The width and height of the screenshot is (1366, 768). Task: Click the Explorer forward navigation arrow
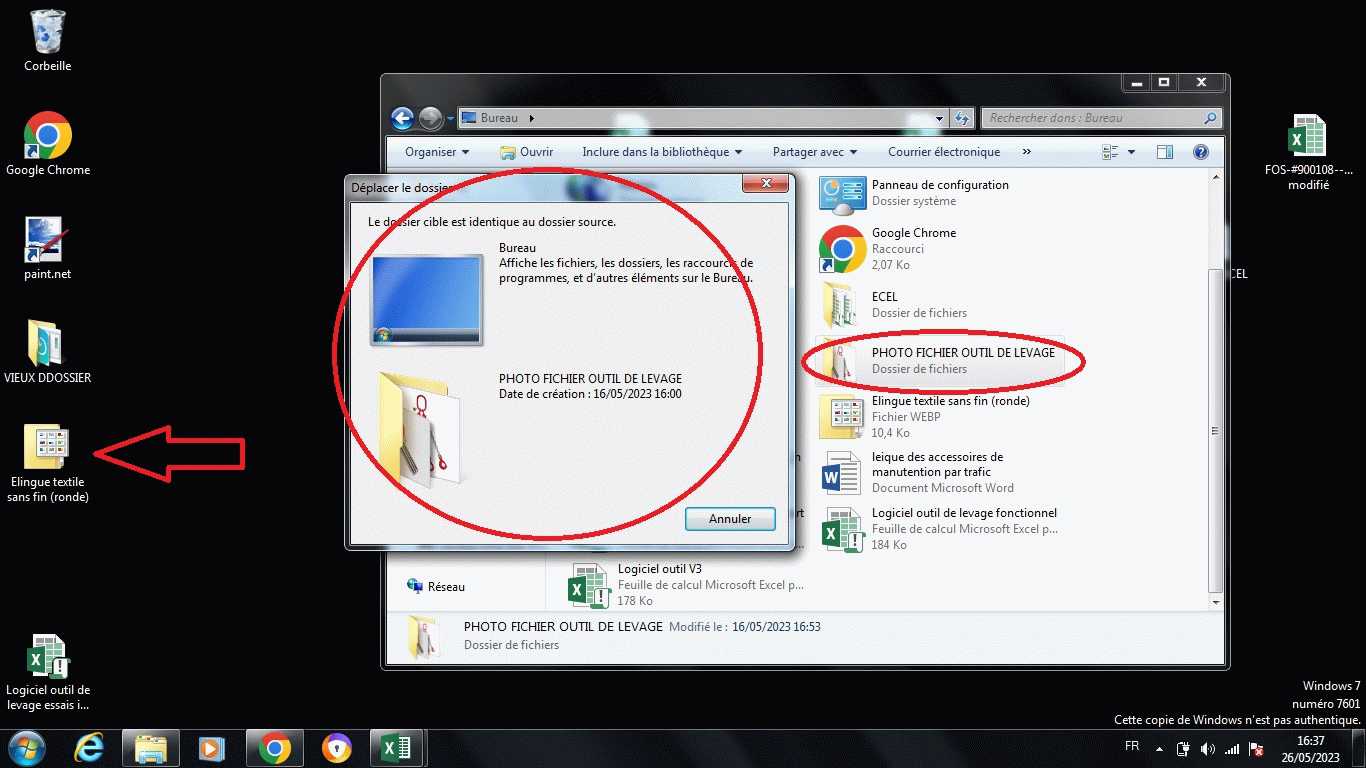[x=430, y=118]
